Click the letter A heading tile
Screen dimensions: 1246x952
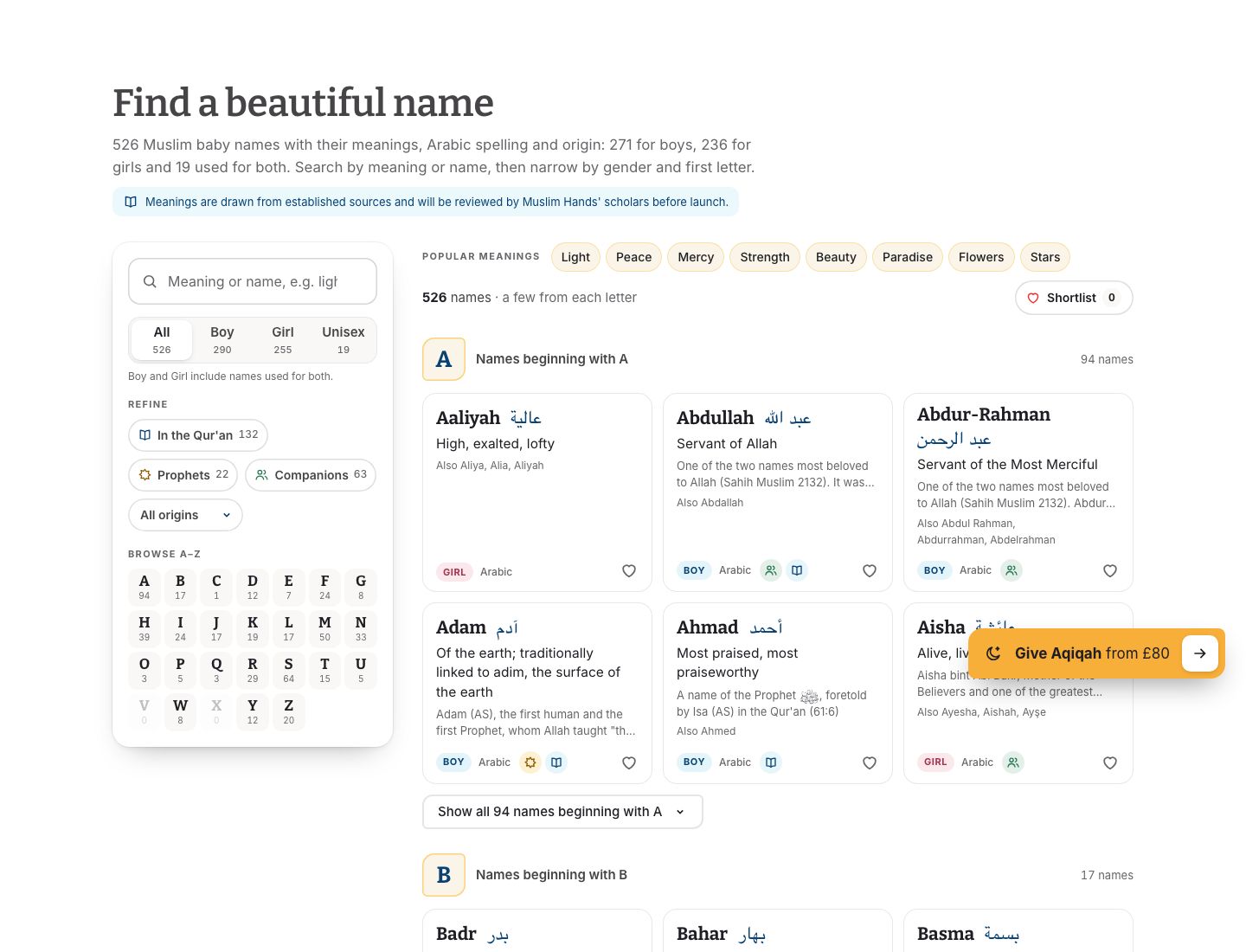coord(444,359)
